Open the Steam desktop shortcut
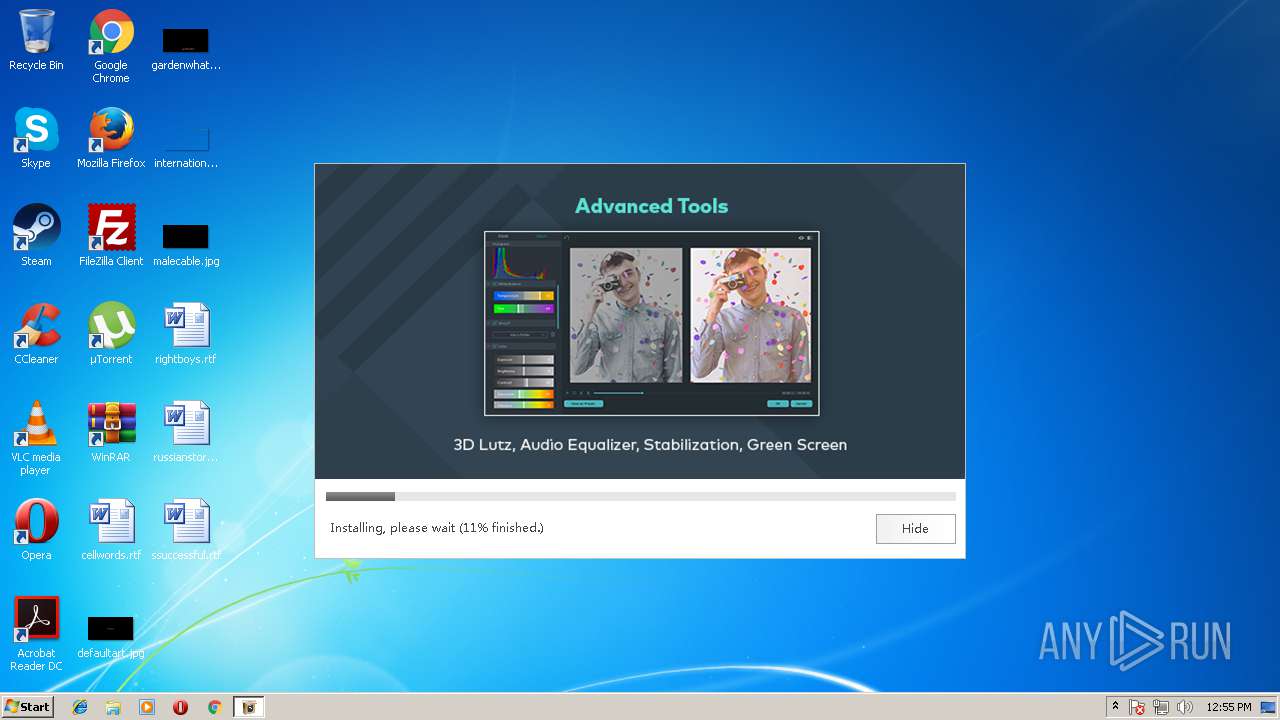 36,236
